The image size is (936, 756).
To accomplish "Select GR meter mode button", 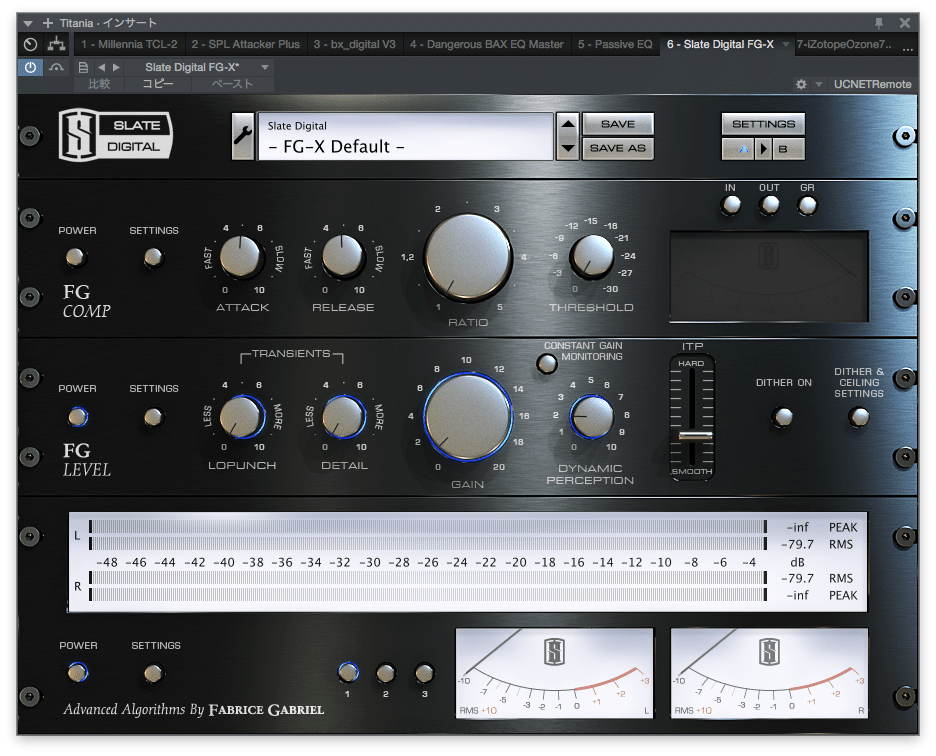I will click(807, 205).
